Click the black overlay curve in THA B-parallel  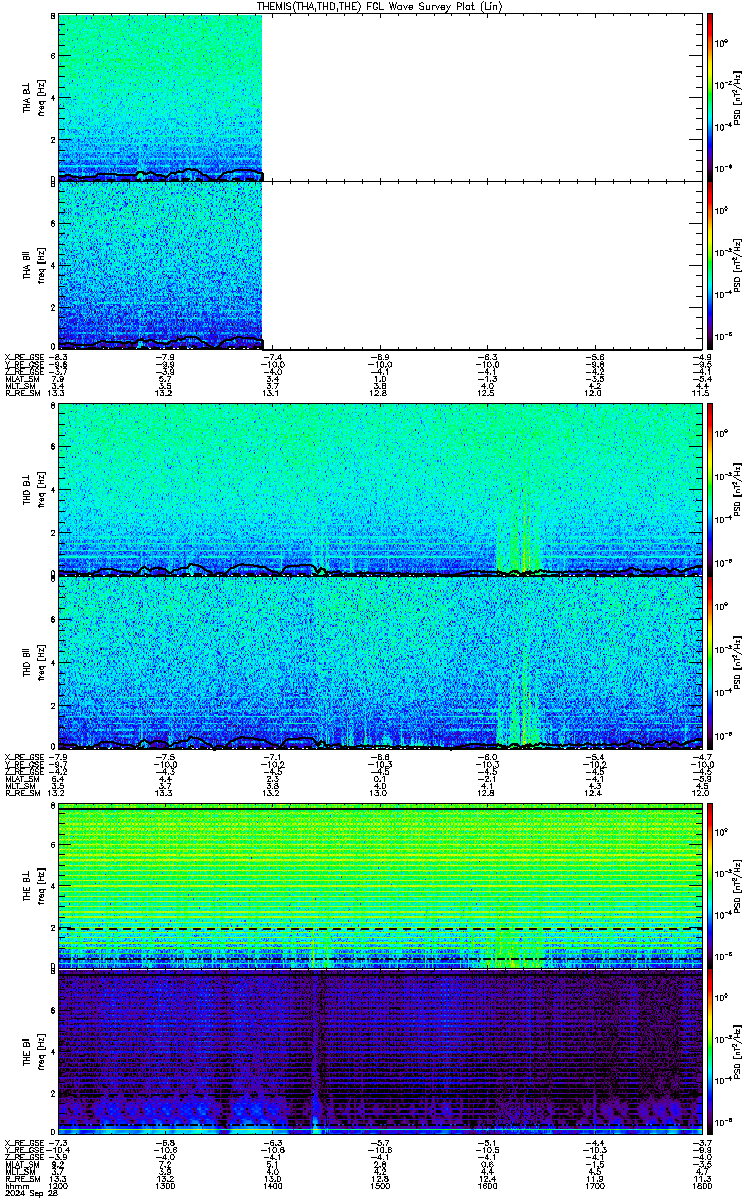(x=161, y=343)
